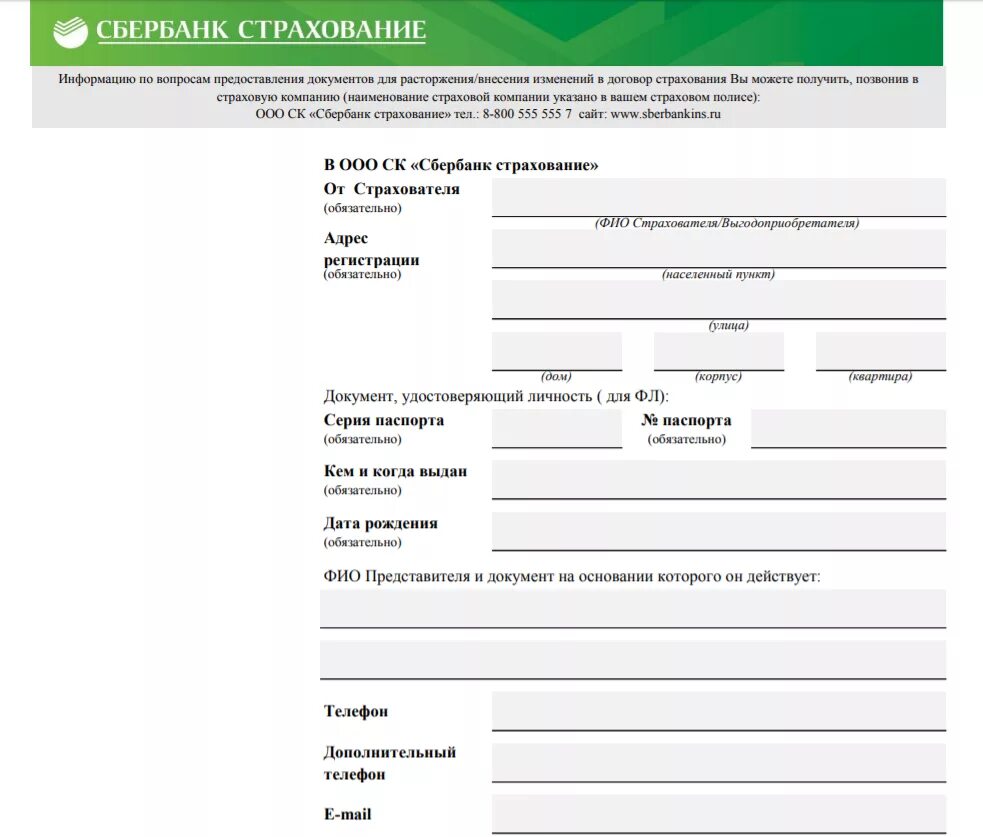The height and width of the screenshot is (837, 983).
Task: Click the № паспорта label
Action: click(686, 420)
